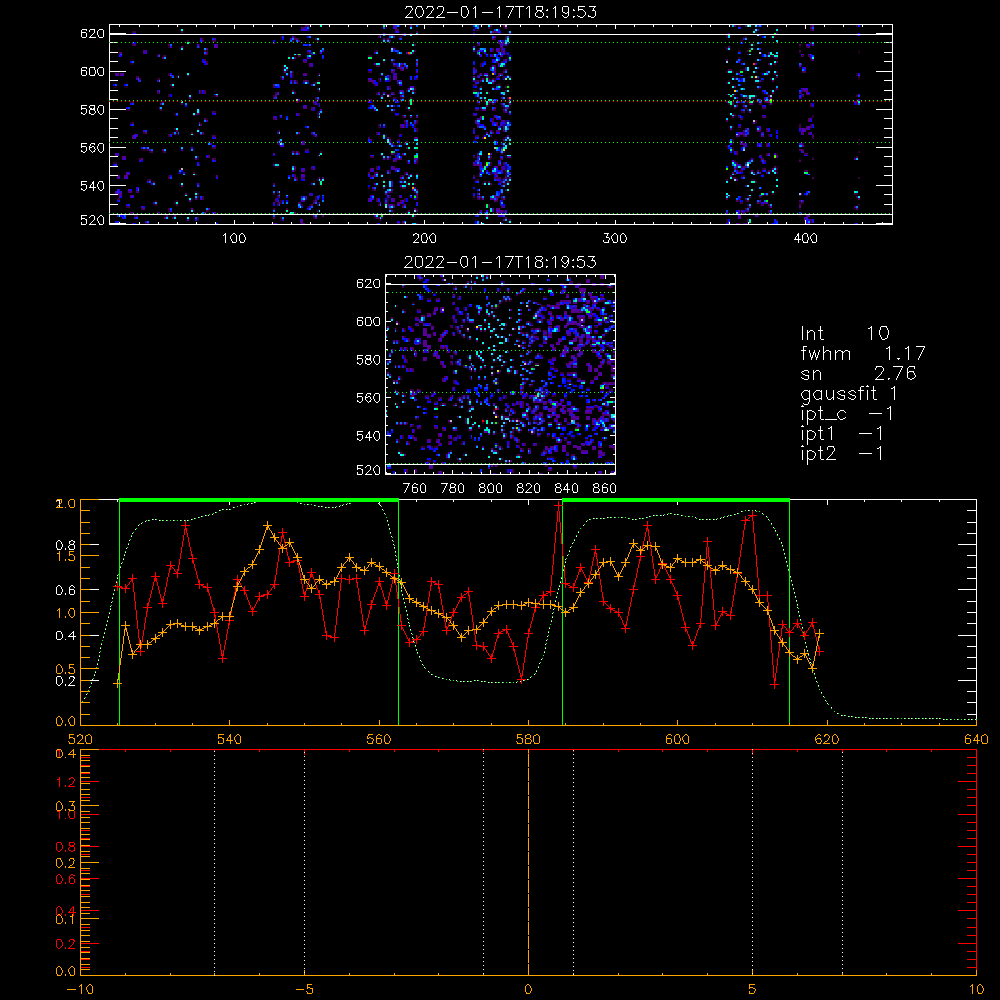The width and height of the screenshot is (1000, 1000).
Task: Click '1.5' on the profile plot's y-axis
Action: [66, 556]
